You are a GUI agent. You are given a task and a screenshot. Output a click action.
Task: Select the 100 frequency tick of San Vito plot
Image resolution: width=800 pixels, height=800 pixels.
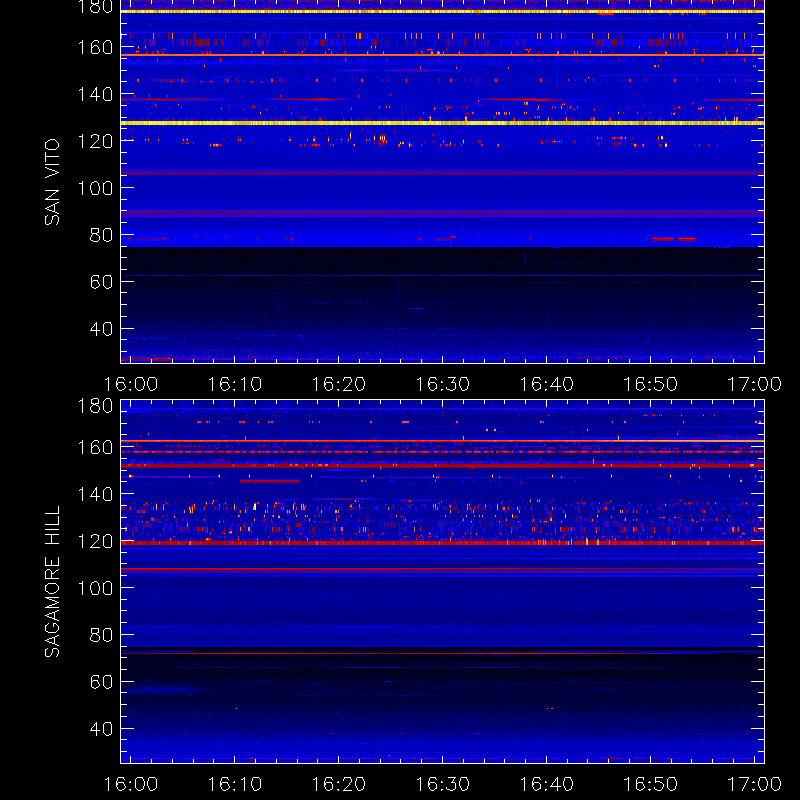pyautogui.click(x=95, y=188)
